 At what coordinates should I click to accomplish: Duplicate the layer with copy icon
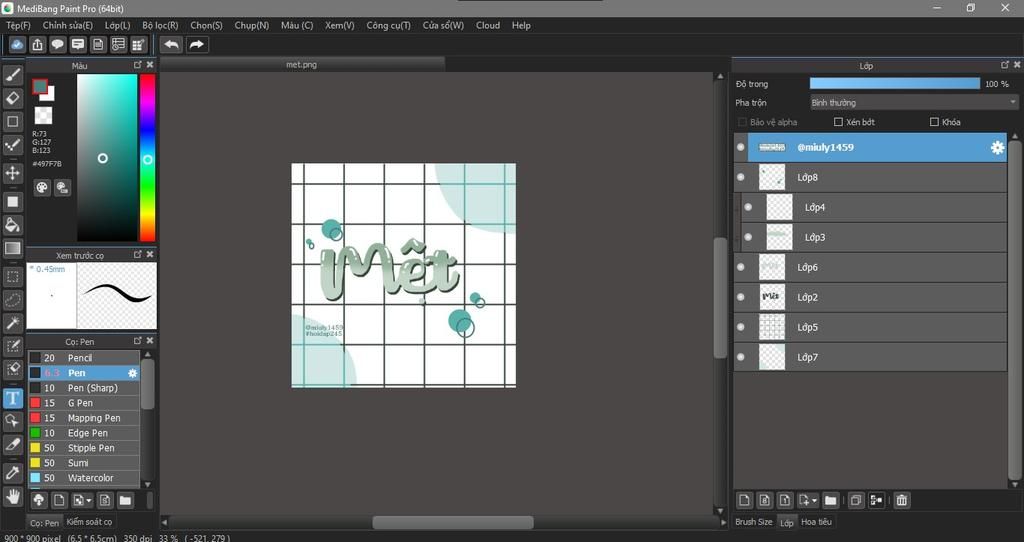[x=856, y=500]
